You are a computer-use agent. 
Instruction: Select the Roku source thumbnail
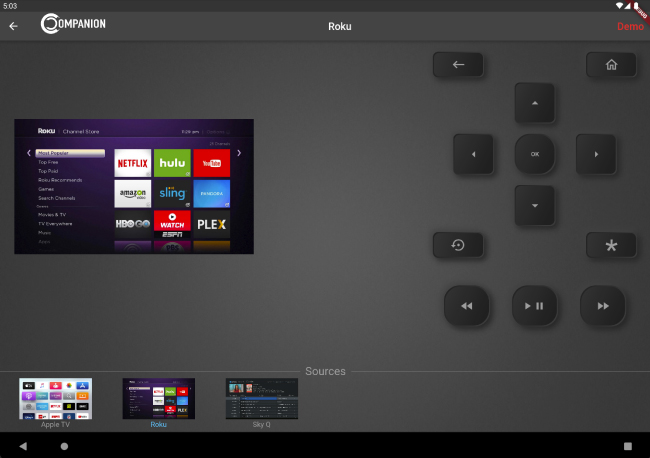[159, 398]
